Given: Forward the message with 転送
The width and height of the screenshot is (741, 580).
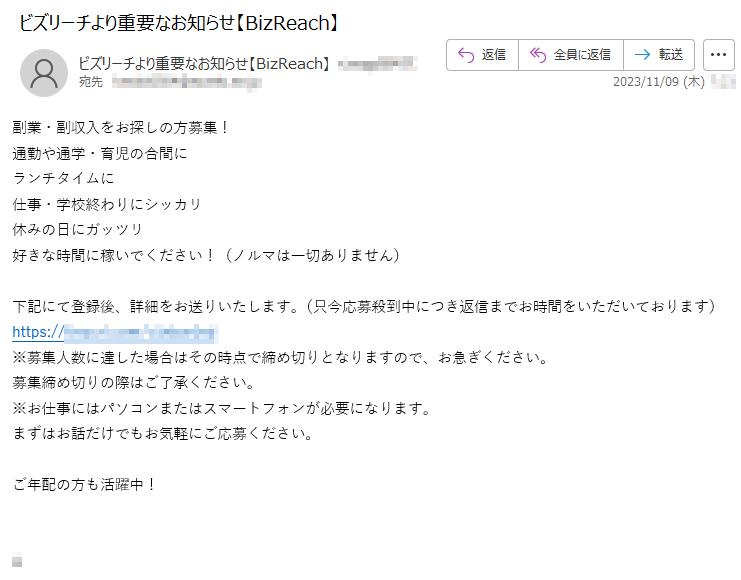Looking at the screenshot, I should point(671,55).
